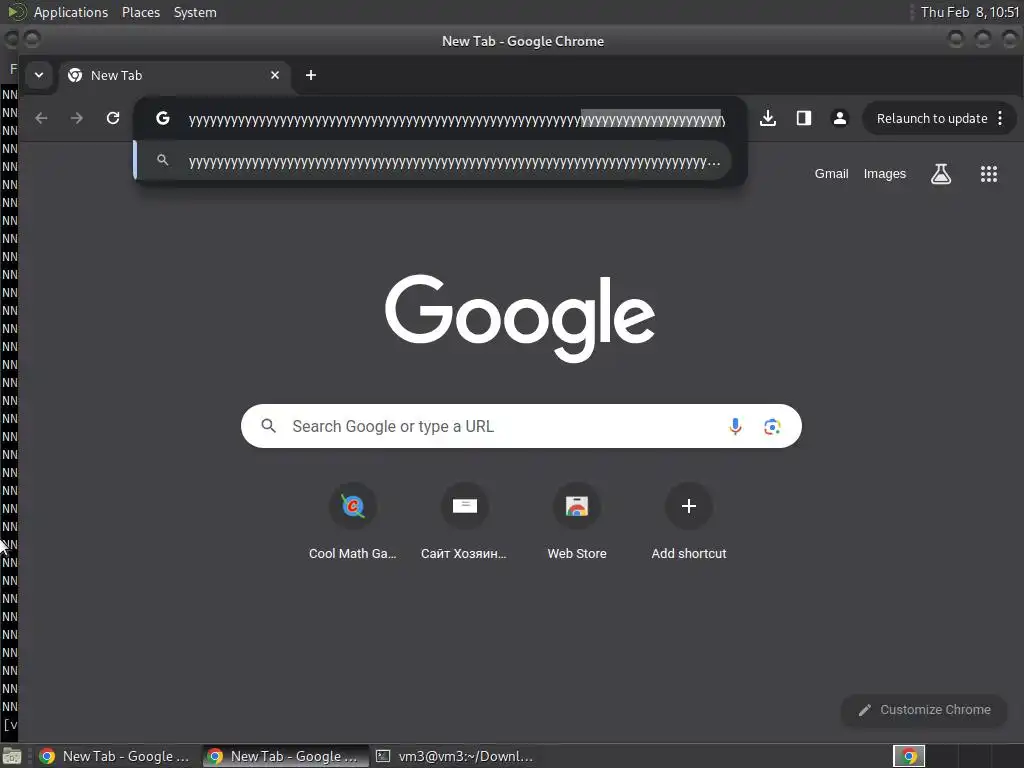Click the browser forward arrow
1024x768 pixels.
click(77, 118)
